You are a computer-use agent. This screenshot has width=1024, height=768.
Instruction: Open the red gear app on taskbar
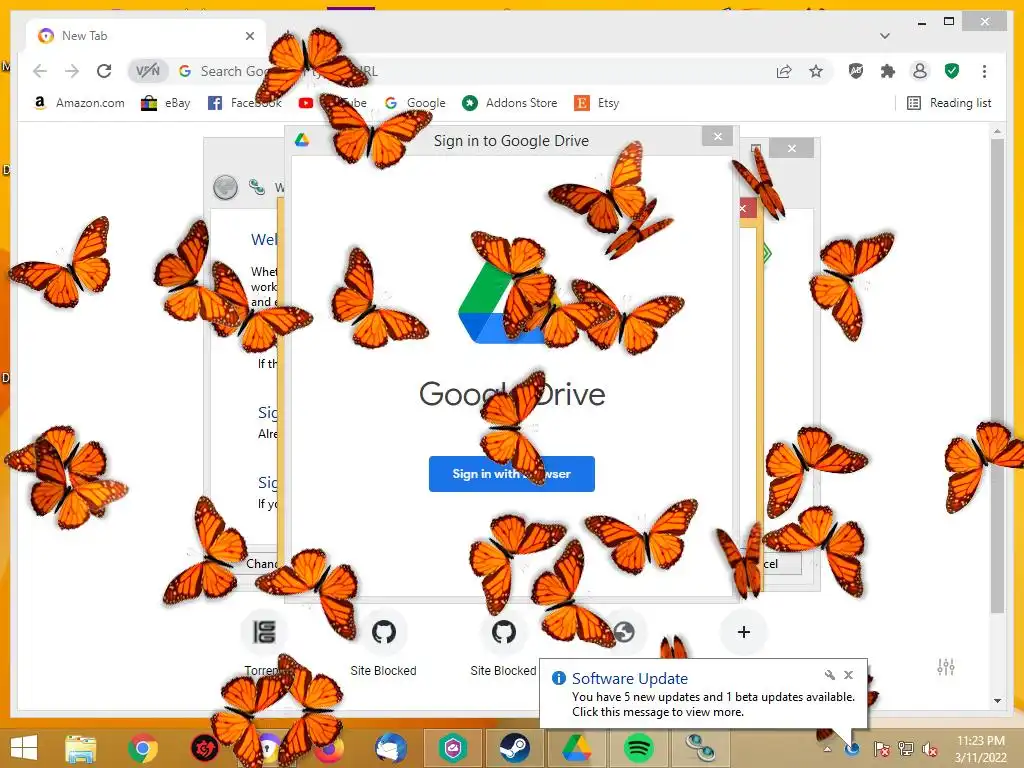click(x=204, y=748)
